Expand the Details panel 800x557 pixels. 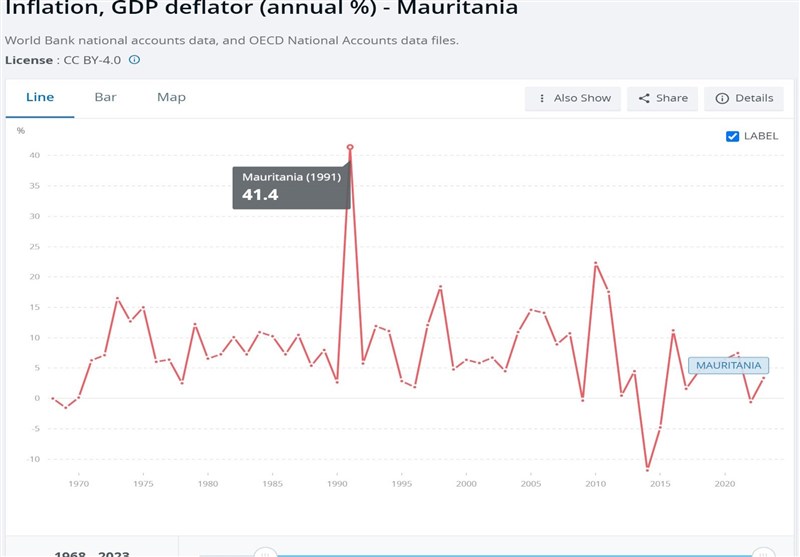[x=745, y=98]
